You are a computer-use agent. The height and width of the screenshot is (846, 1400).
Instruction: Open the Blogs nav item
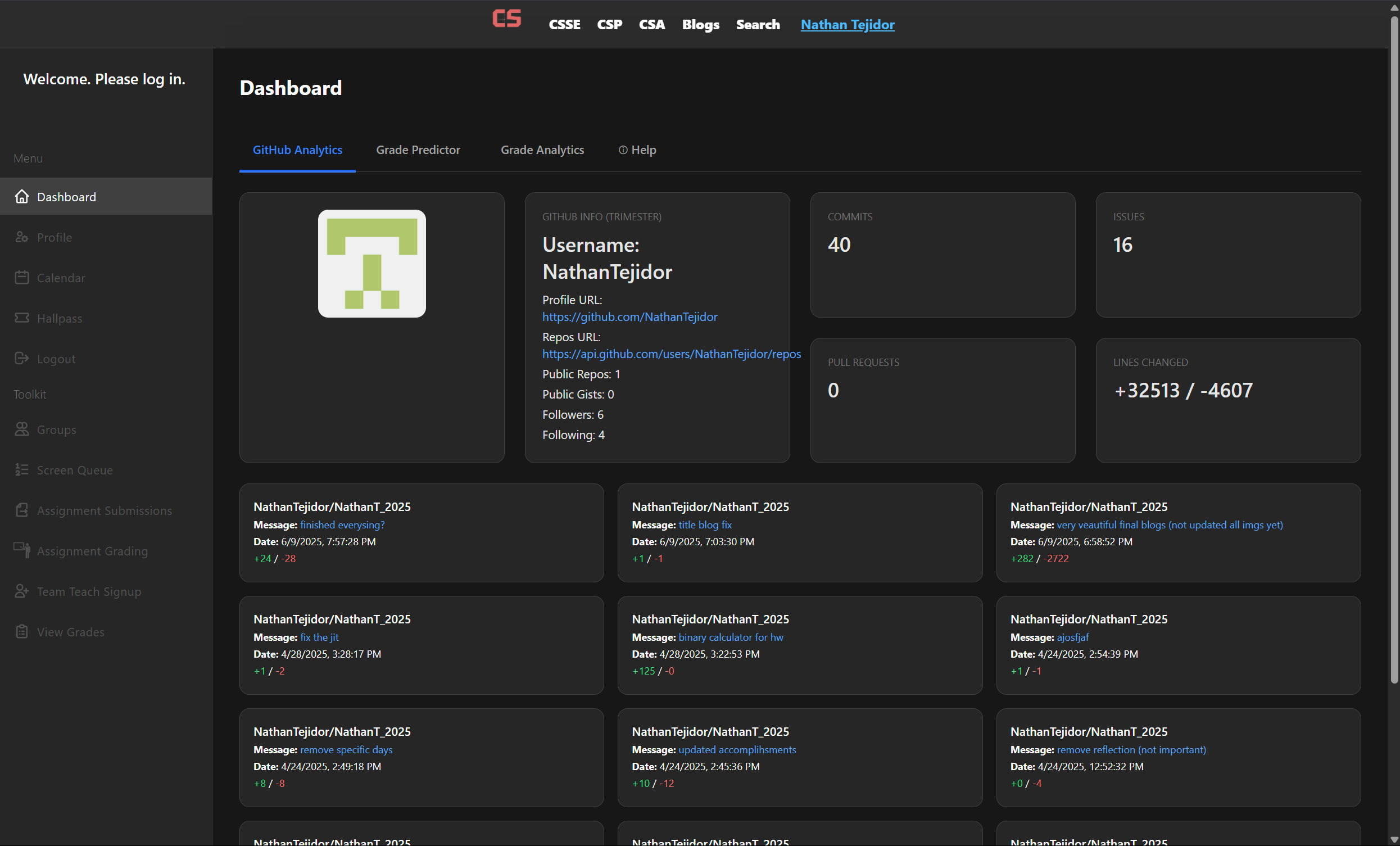click(x=701, y=24)
